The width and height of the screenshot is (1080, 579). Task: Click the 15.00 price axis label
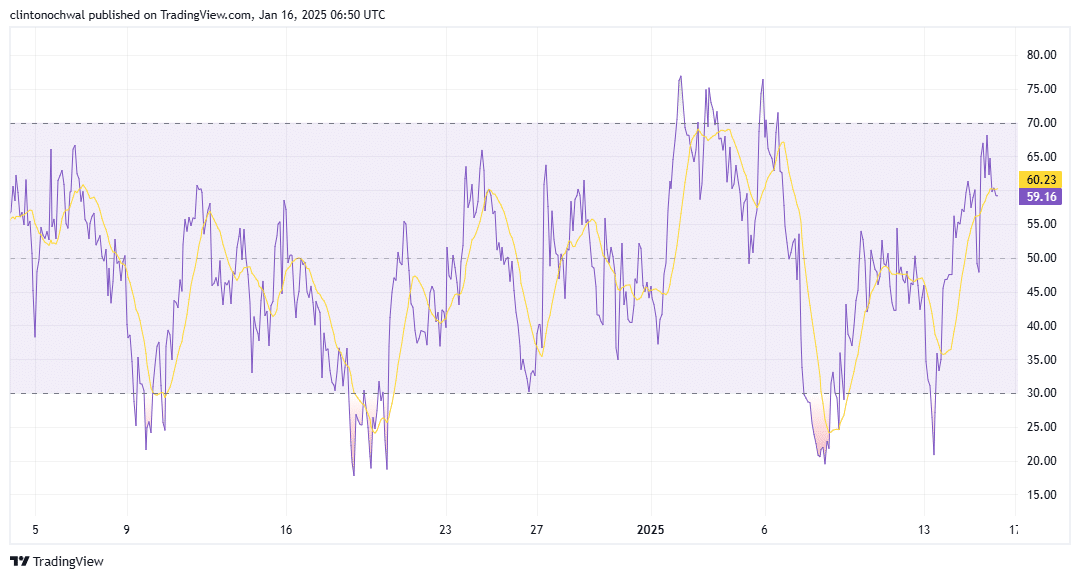pos(1041,494)
